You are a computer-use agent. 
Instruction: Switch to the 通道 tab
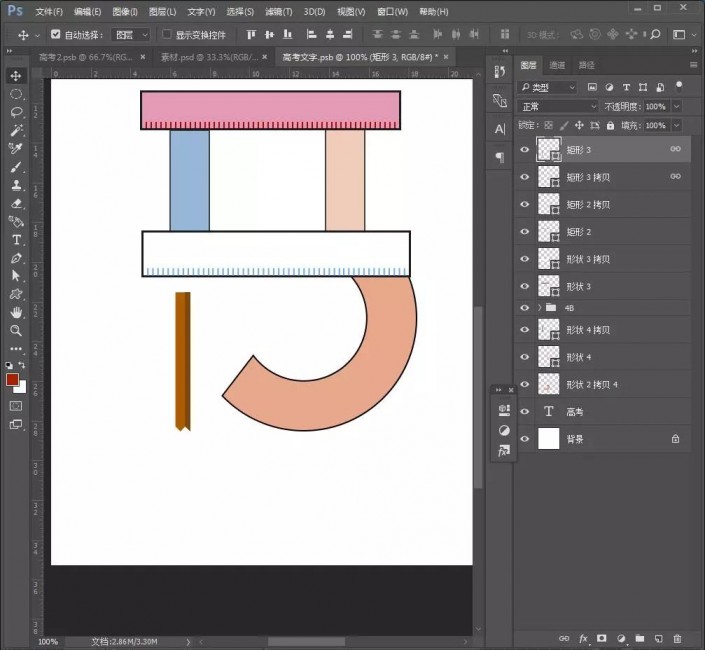[x=557, y=65]
